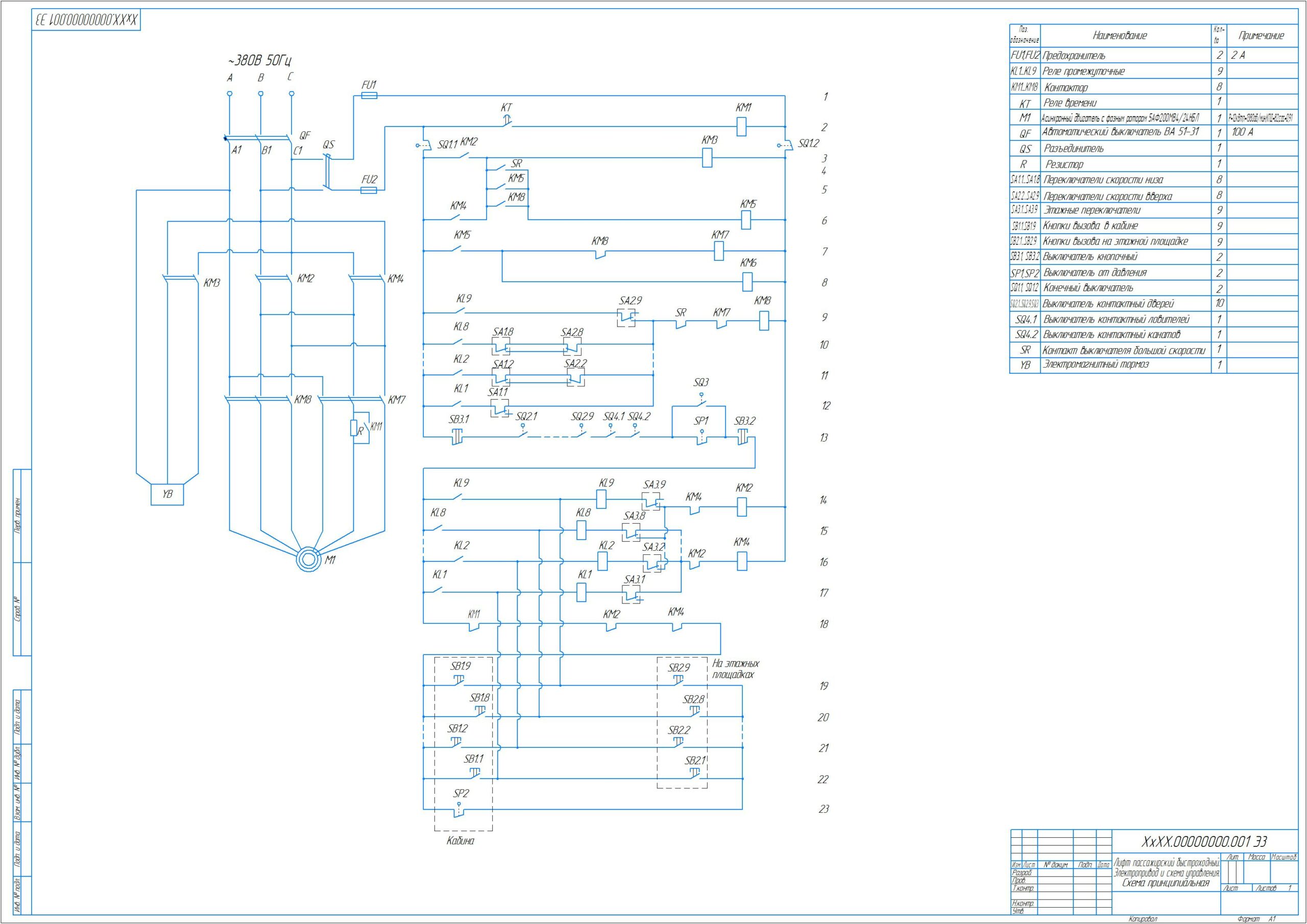Select the SB2.1 landing call button label

pos(695,761)
